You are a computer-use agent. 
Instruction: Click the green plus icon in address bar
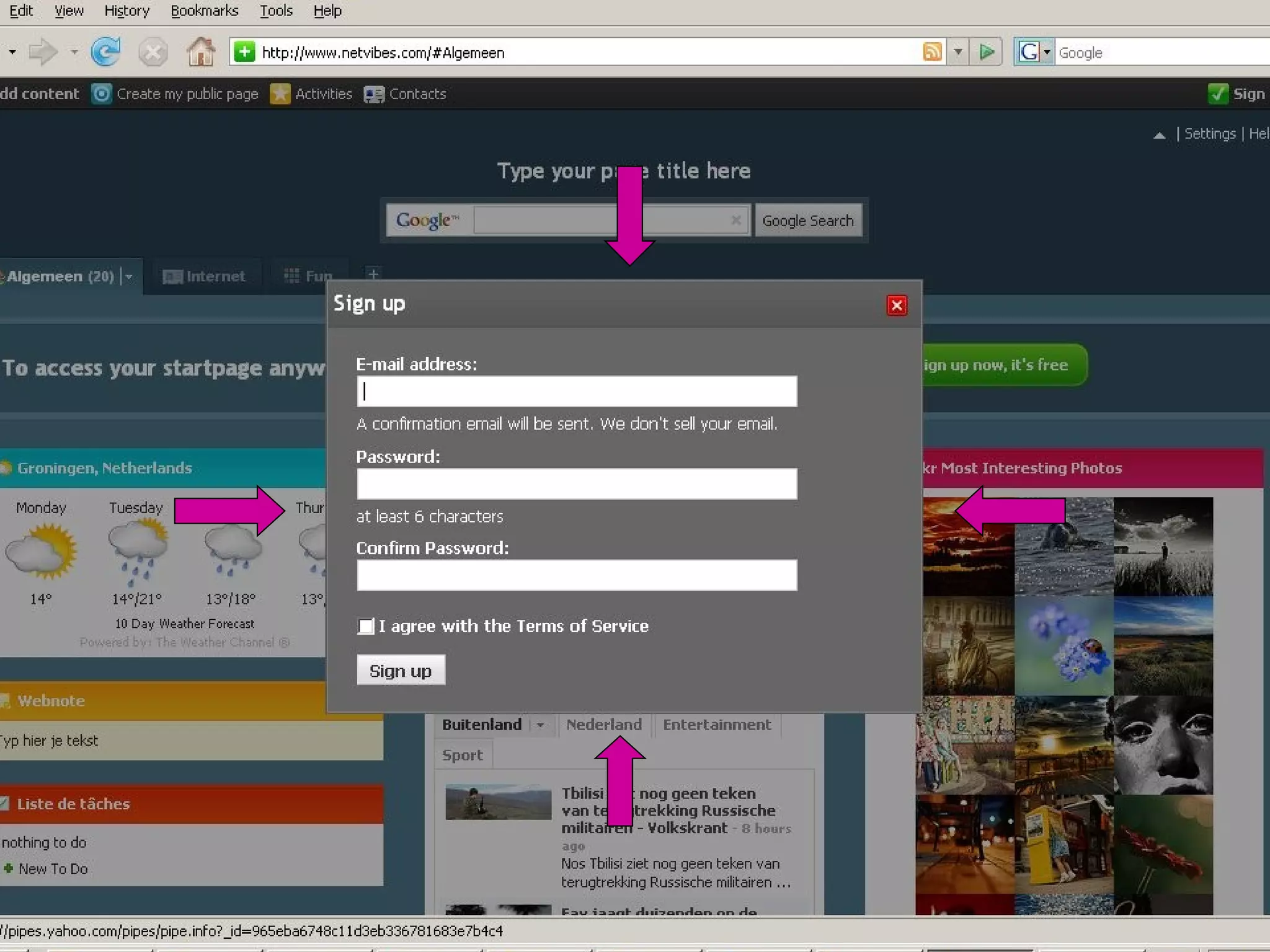coord(244,52)
